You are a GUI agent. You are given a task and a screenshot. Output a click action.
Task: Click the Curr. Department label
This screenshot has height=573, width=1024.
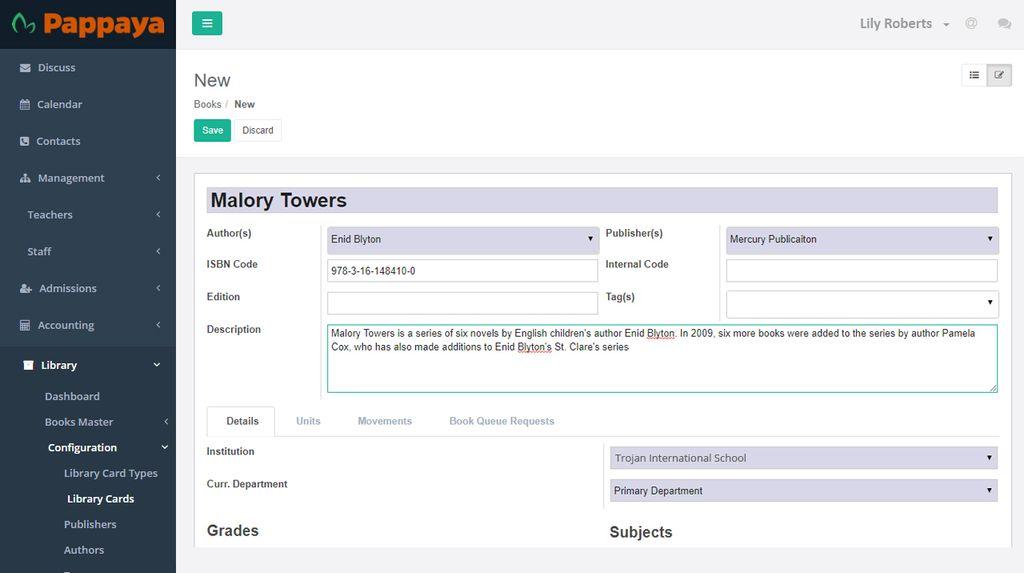pyautogui.click(x=247, y=484)
